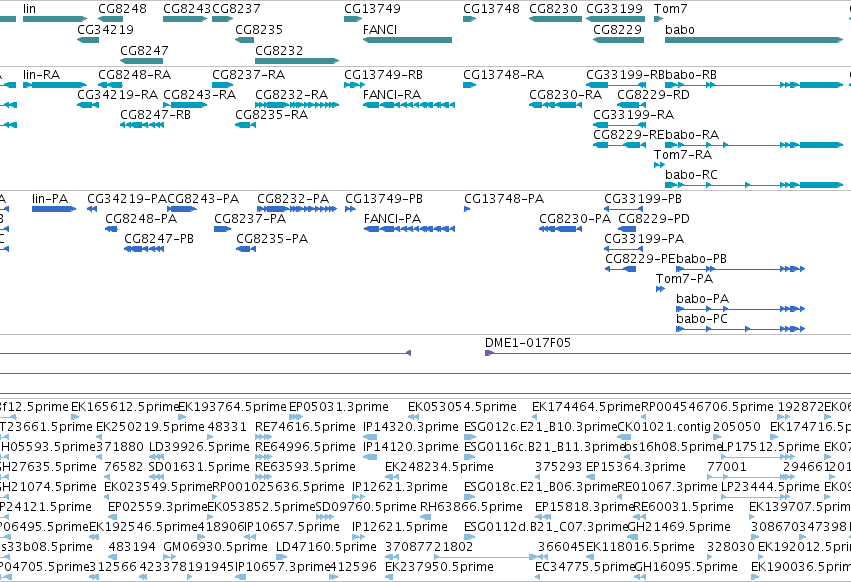Select the Tom7 gene label
851x582 pixels.
click(670, 9)
